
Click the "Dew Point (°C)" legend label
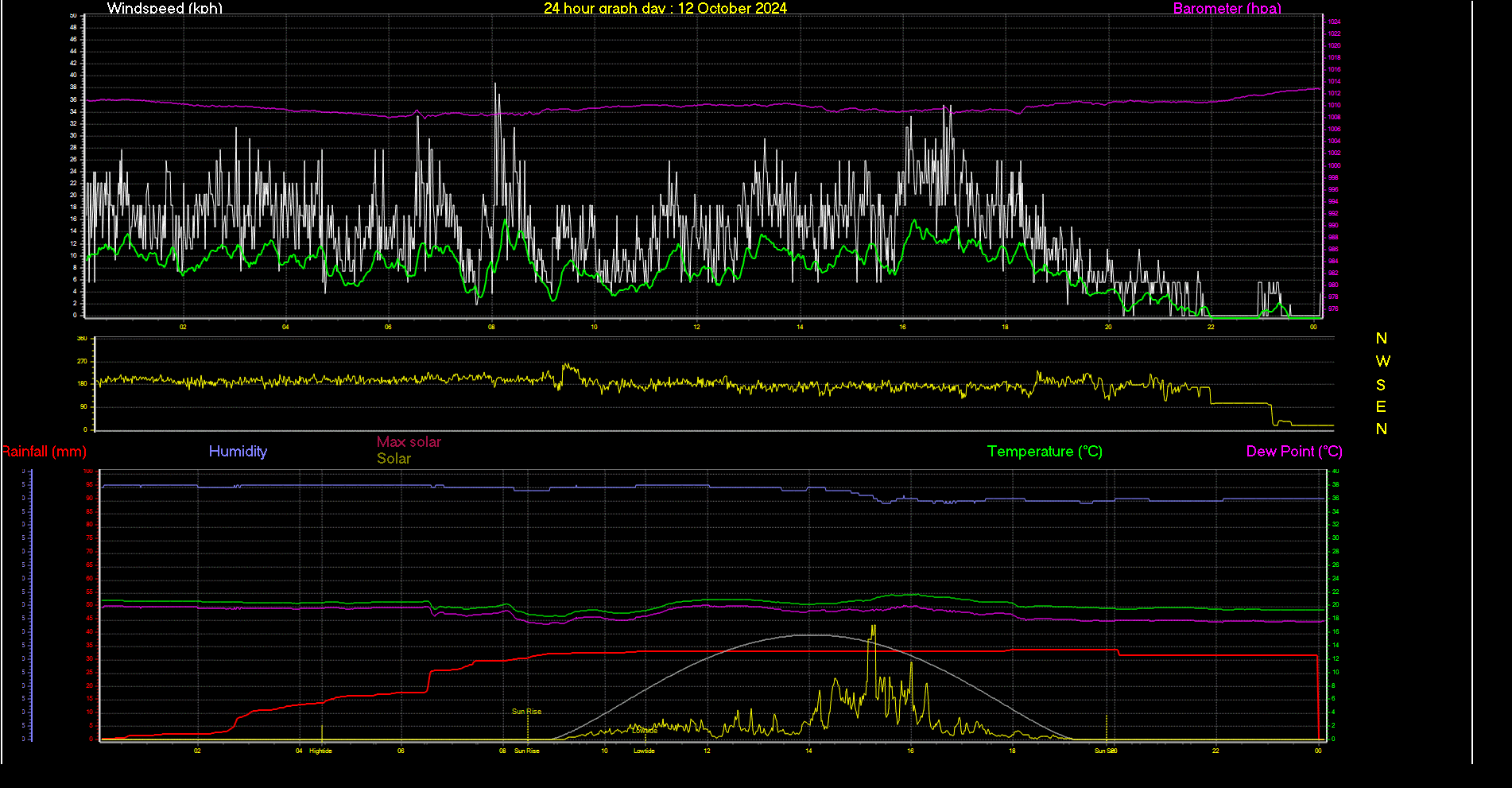point(1294,452)
